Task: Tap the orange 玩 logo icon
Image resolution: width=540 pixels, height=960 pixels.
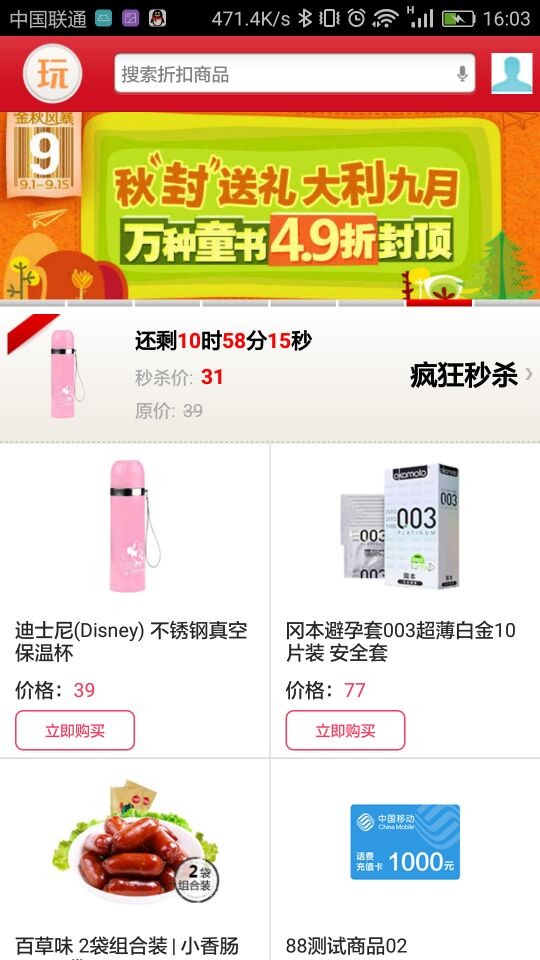Action: coord(52,74)
